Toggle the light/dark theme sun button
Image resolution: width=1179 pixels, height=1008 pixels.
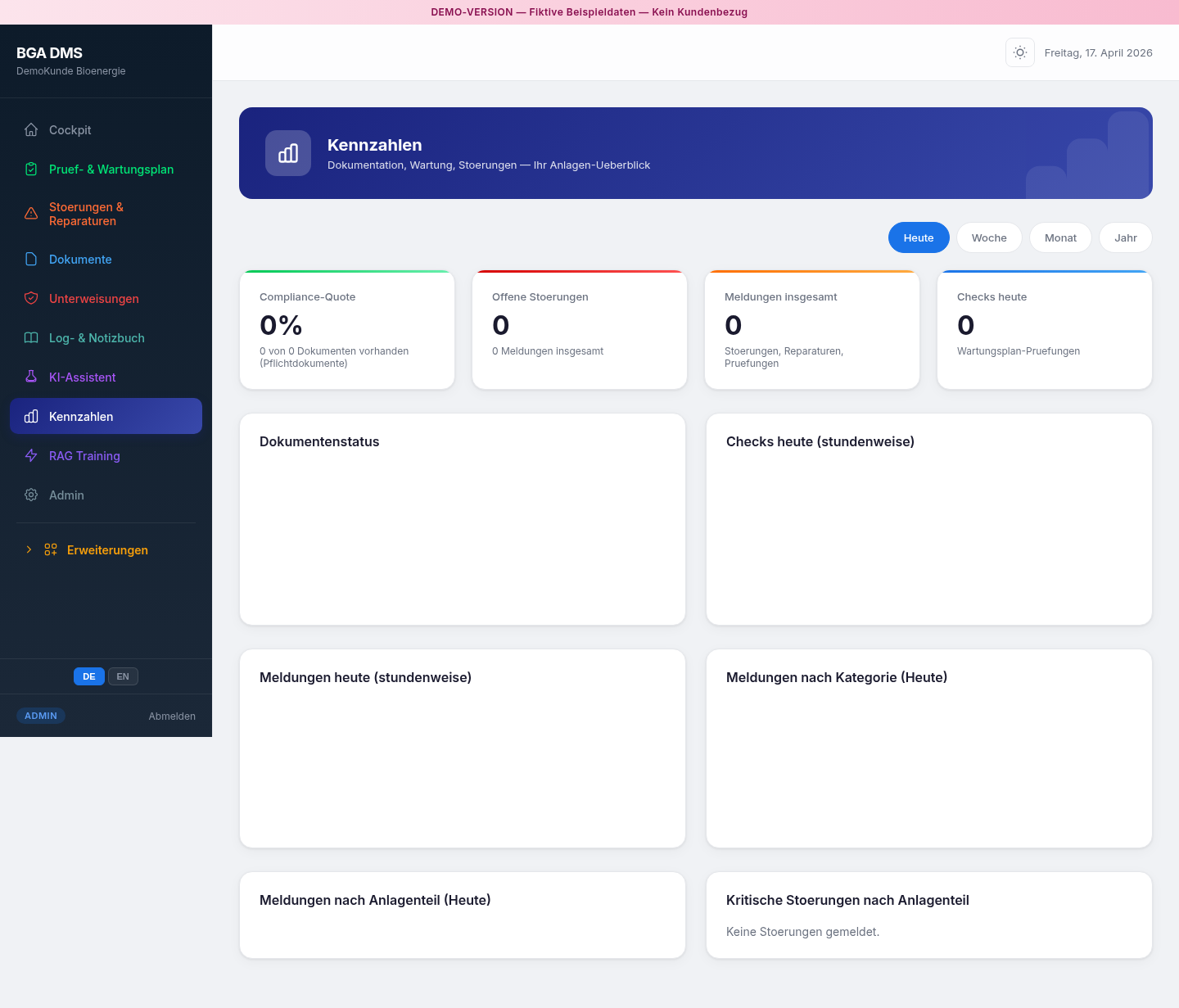tap(1019, 52)
